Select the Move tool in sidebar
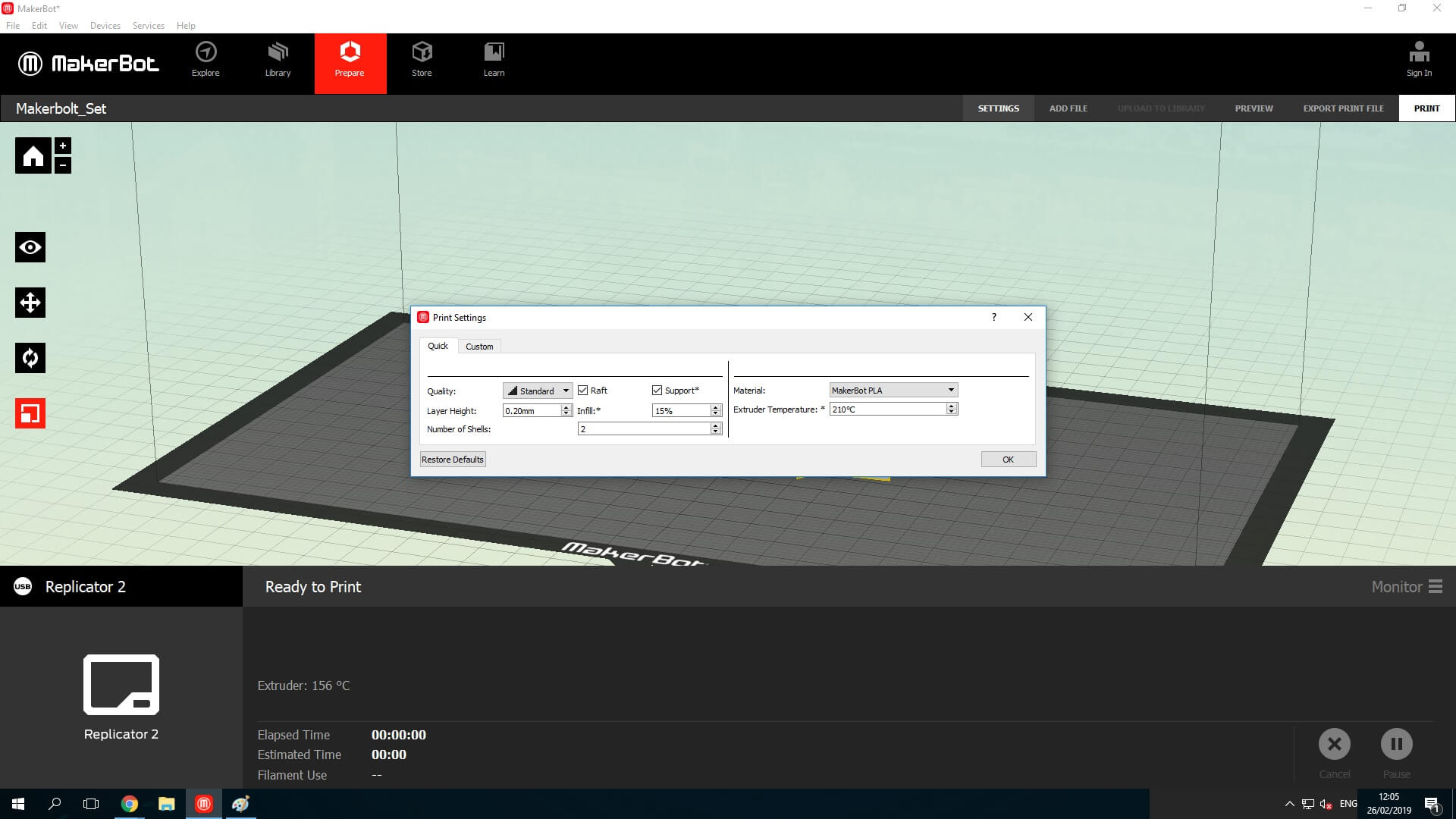 coord(30,303)
